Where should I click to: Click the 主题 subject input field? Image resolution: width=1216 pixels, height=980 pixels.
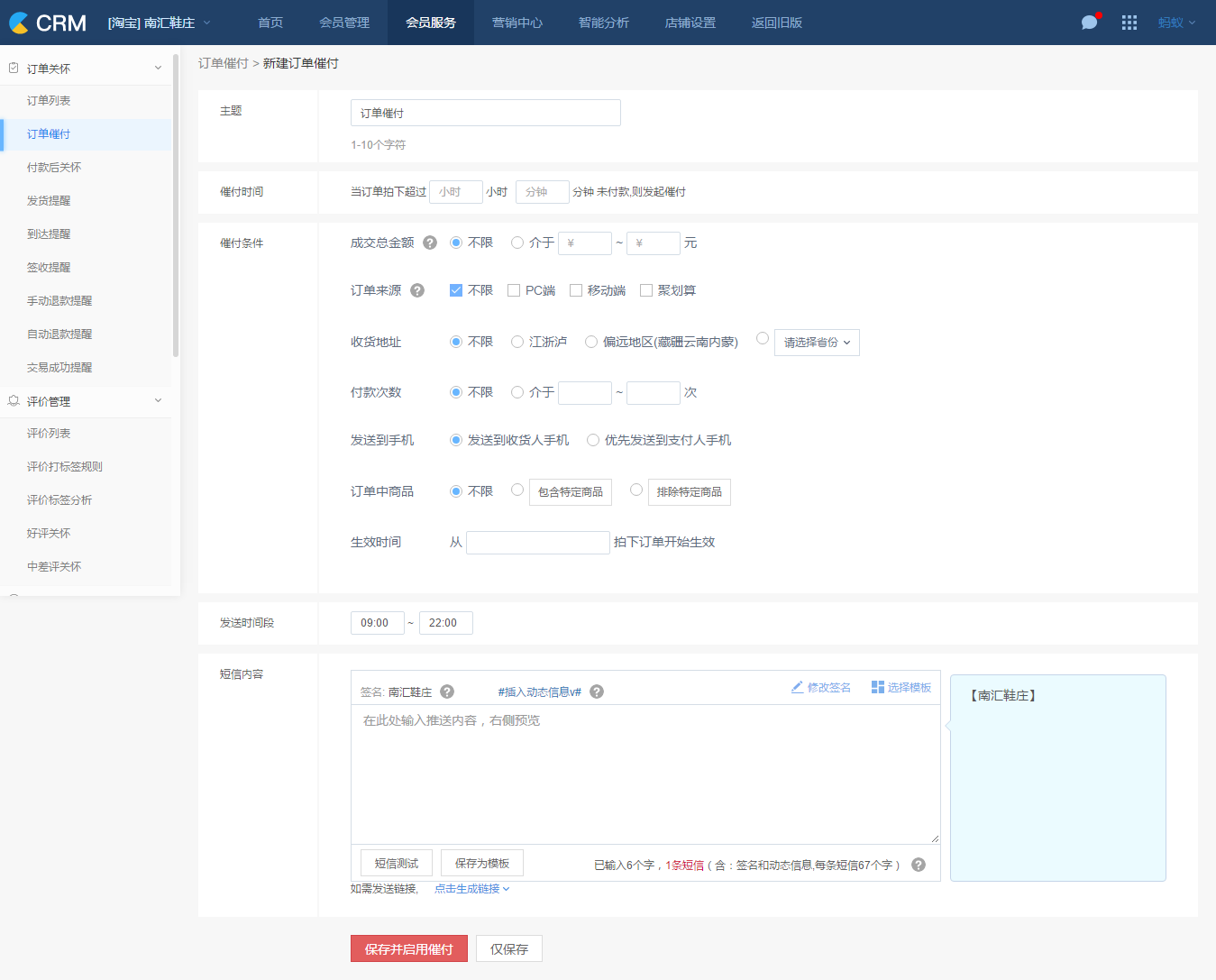click(485, 113)
